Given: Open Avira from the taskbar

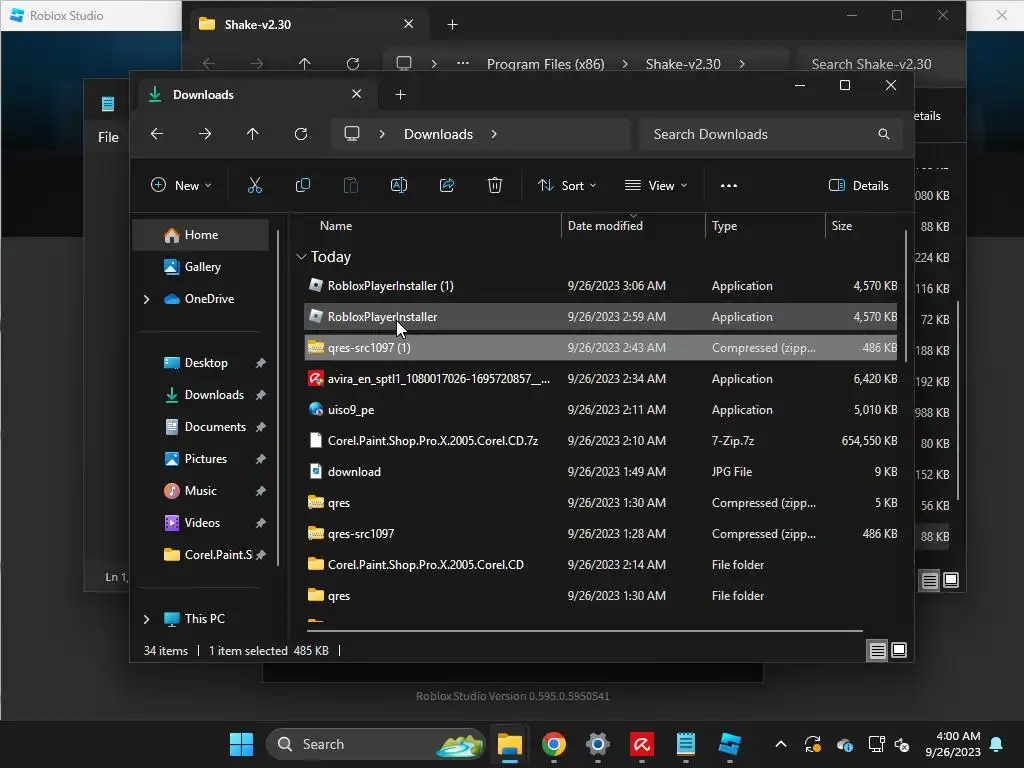Looking at the screenshot, I should (642, 744).
